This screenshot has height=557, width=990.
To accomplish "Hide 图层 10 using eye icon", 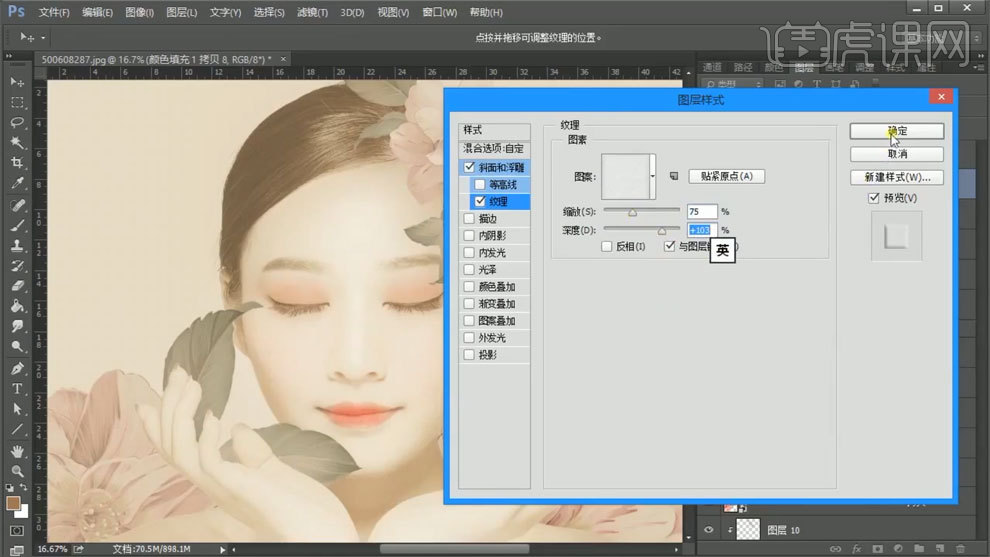I will pos(710,531).
